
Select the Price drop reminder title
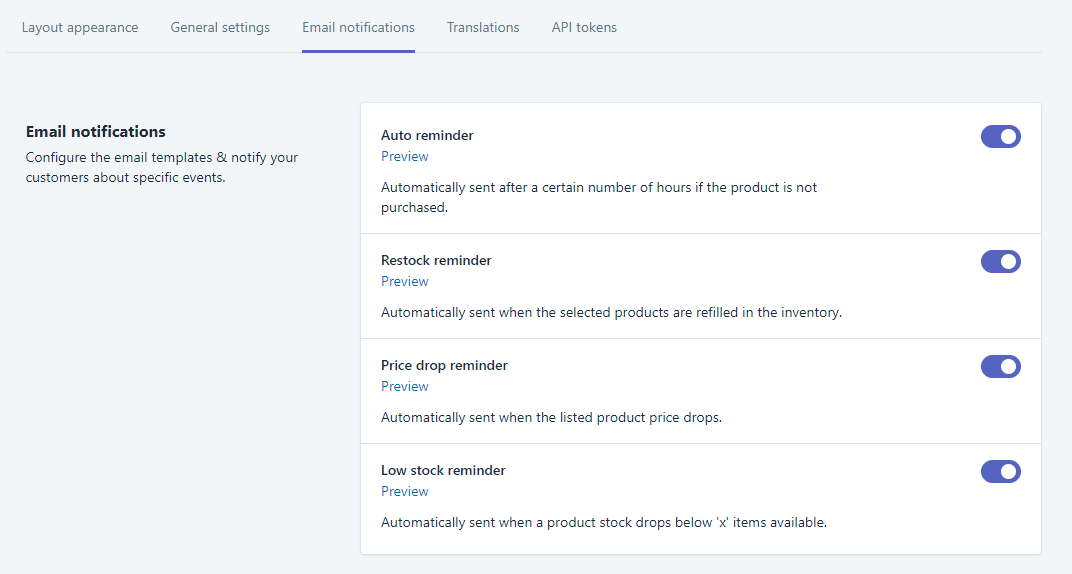coord(444,365)
